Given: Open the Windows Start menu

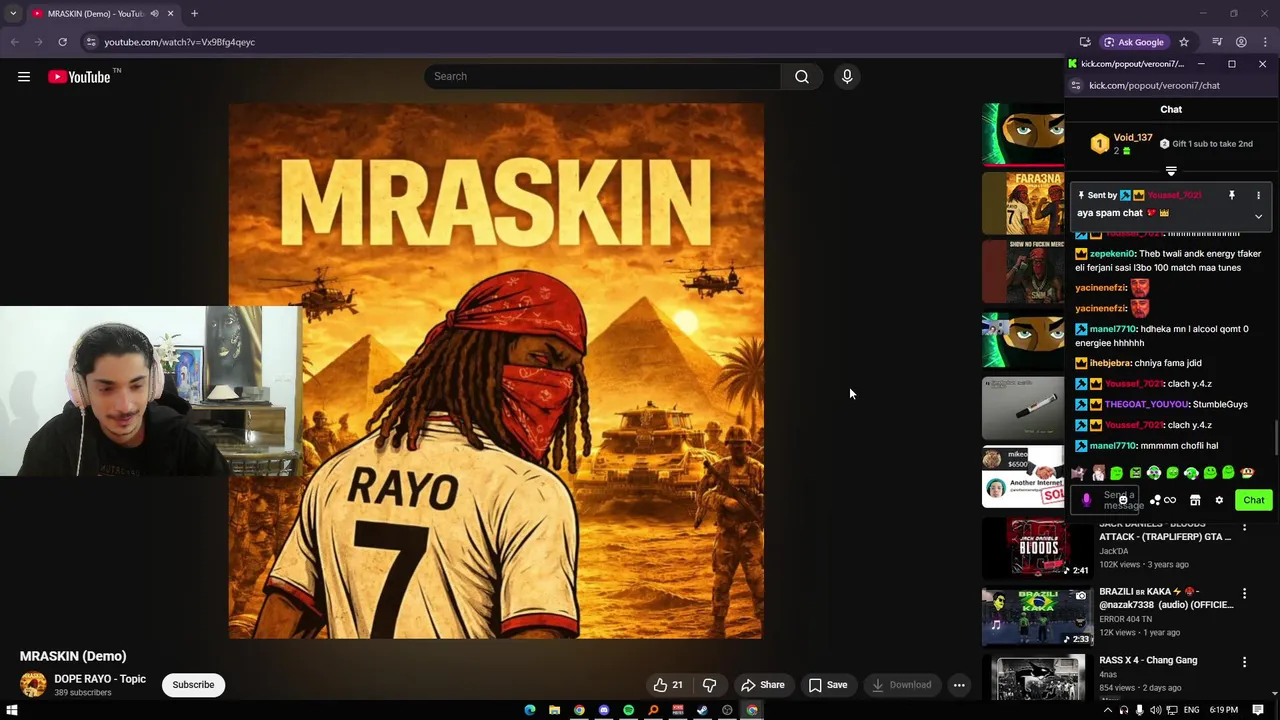Looking at the screenshot, I should click(x=12, y=710).
